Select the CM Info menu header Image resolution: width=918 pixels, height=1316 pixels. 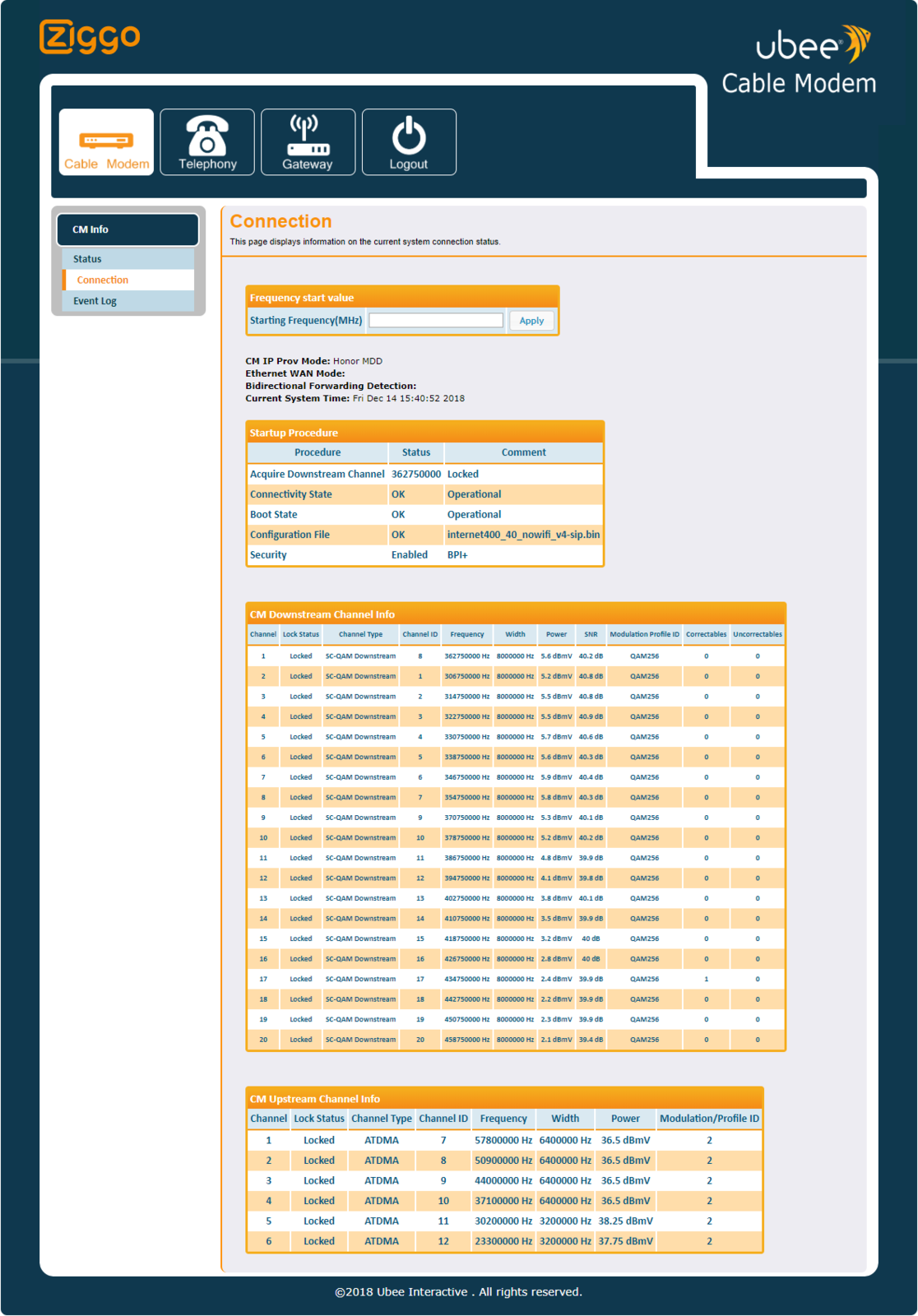pos(128,229)
